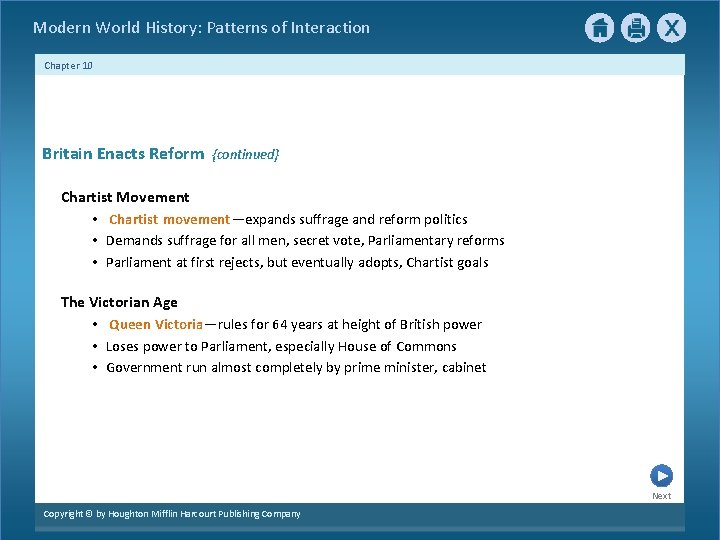Go to the Home screen icon
Image resolution: width=720 pixels, height=540 pixels.
pyautogui.click(x=599, y=28)
